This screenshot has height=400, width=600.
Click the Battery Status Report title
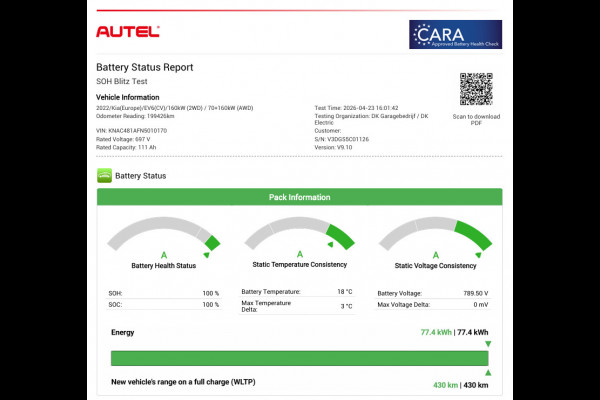[x=144, y=67]
